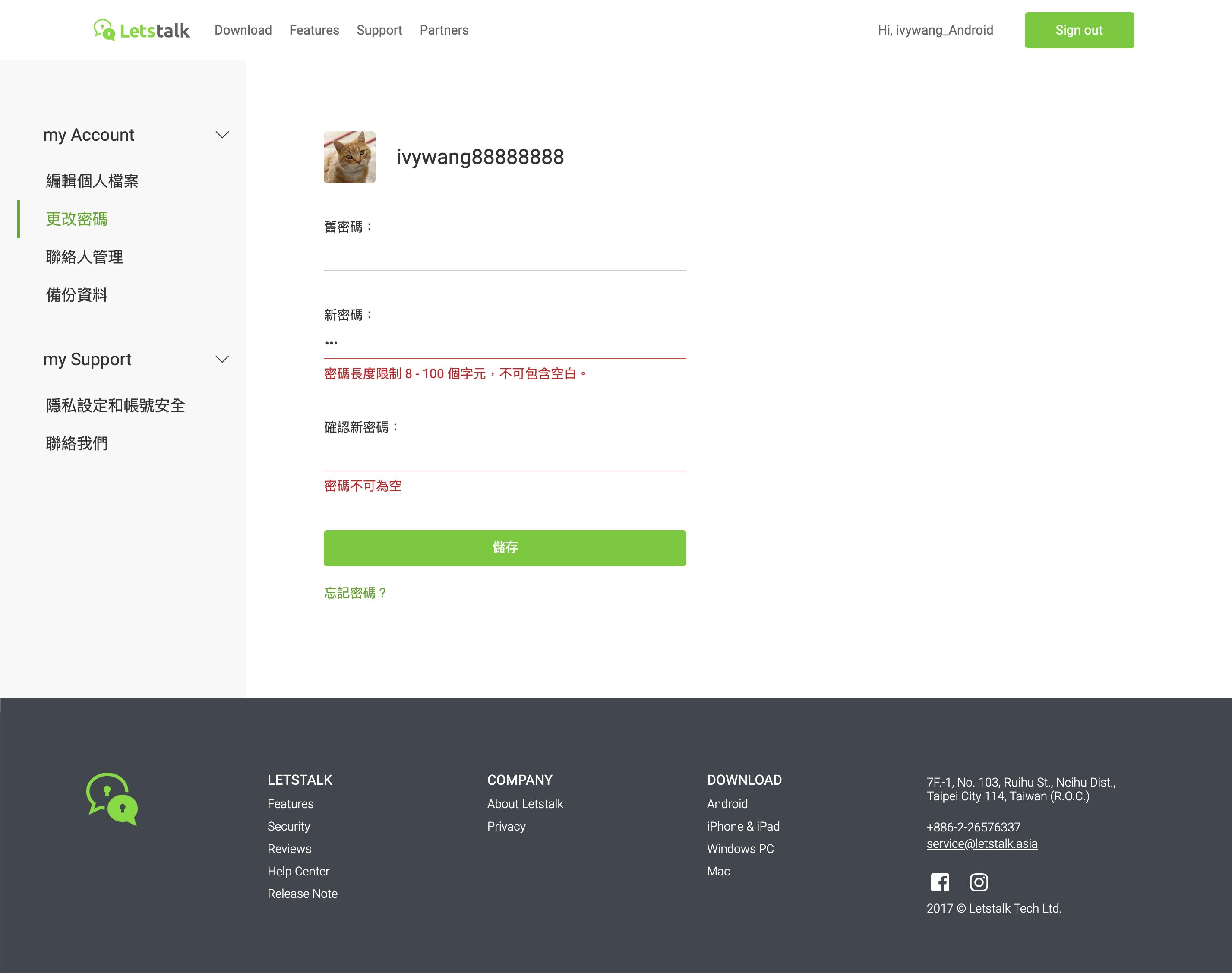This screenshot has height=973, width=1232.
Task: Open the Release Note footer link
Action: coord(303,894)
